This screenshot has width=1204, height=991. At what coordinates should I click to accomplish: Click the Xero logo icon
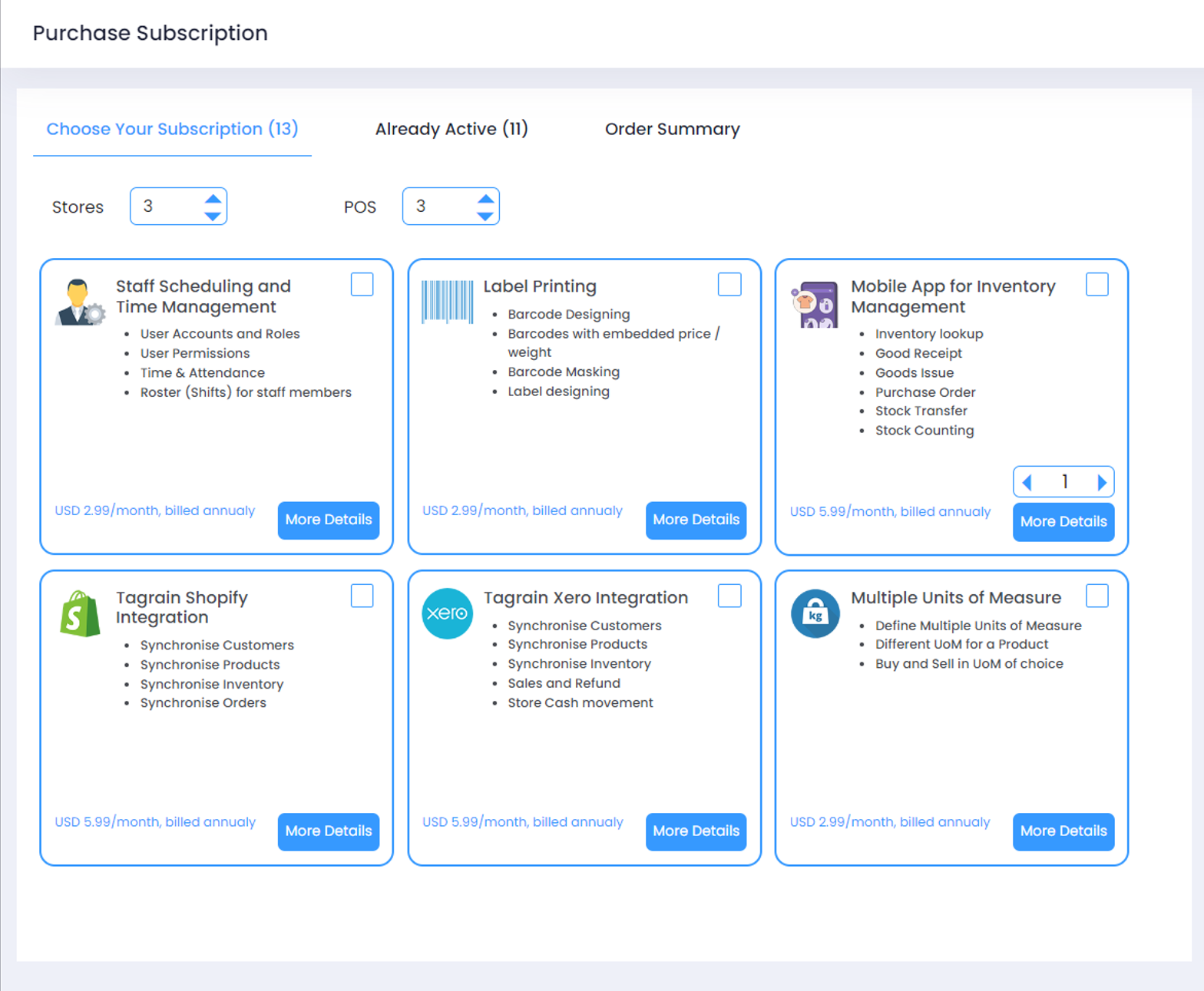(448, 613)
